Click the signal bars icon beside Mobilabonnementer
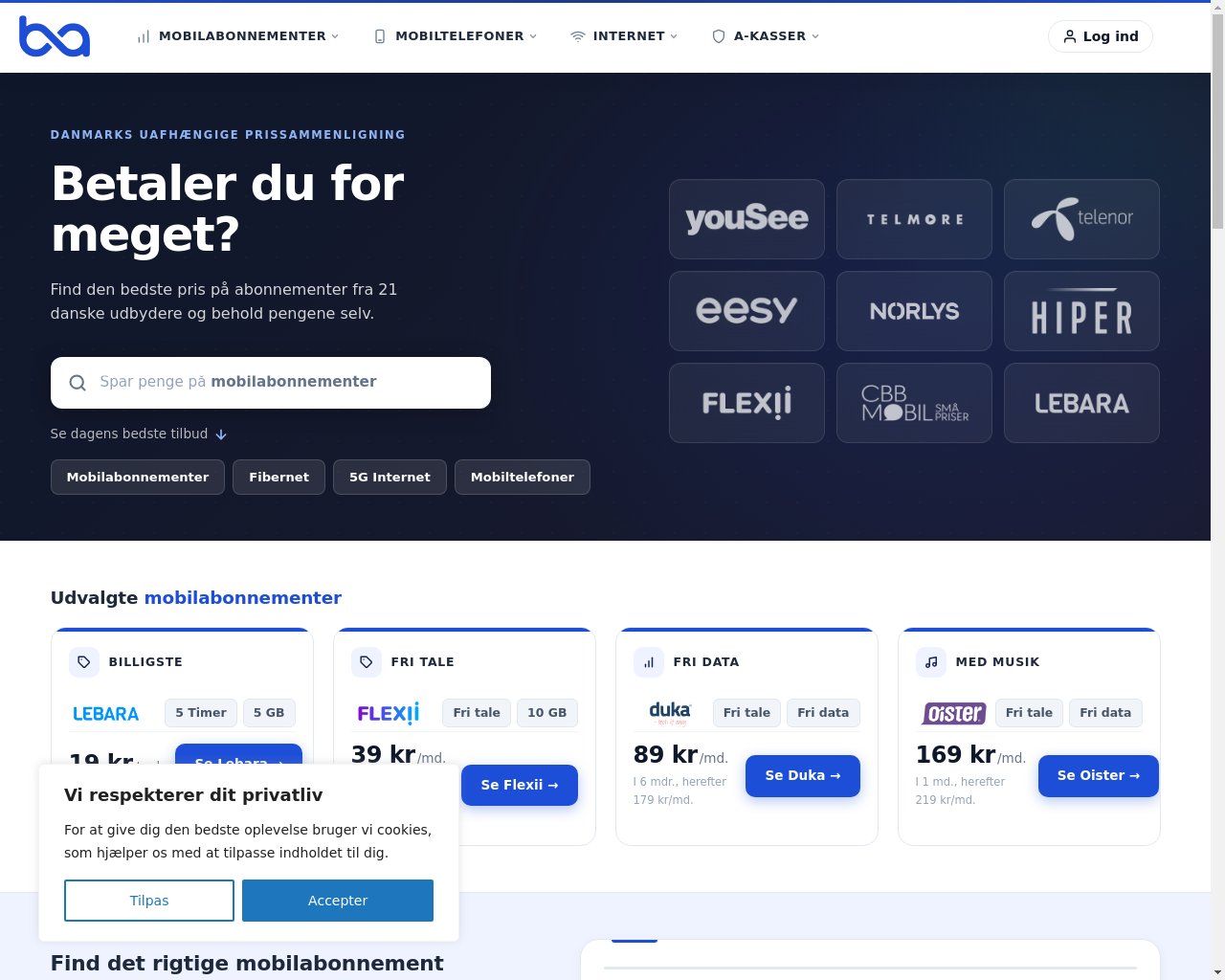 click(x=144, y=36)
